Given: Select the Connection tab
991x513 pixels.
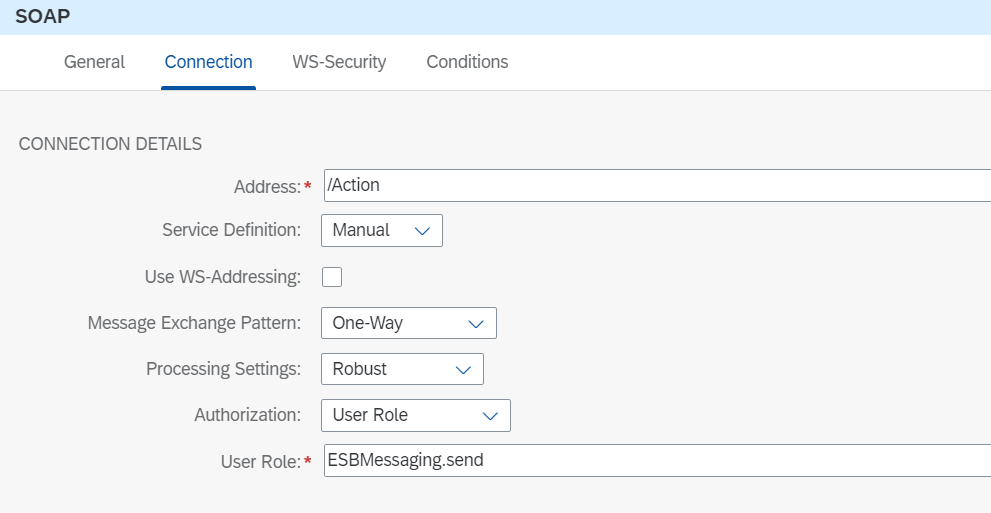Looking at the screenshot, I should coord(209,62).
